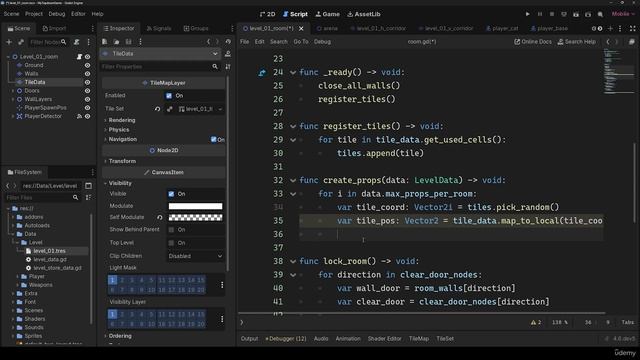Viewport: 640px width, 360px height.
Task: Click the Filter Properties search field
Action: click(x=160, y=67)
